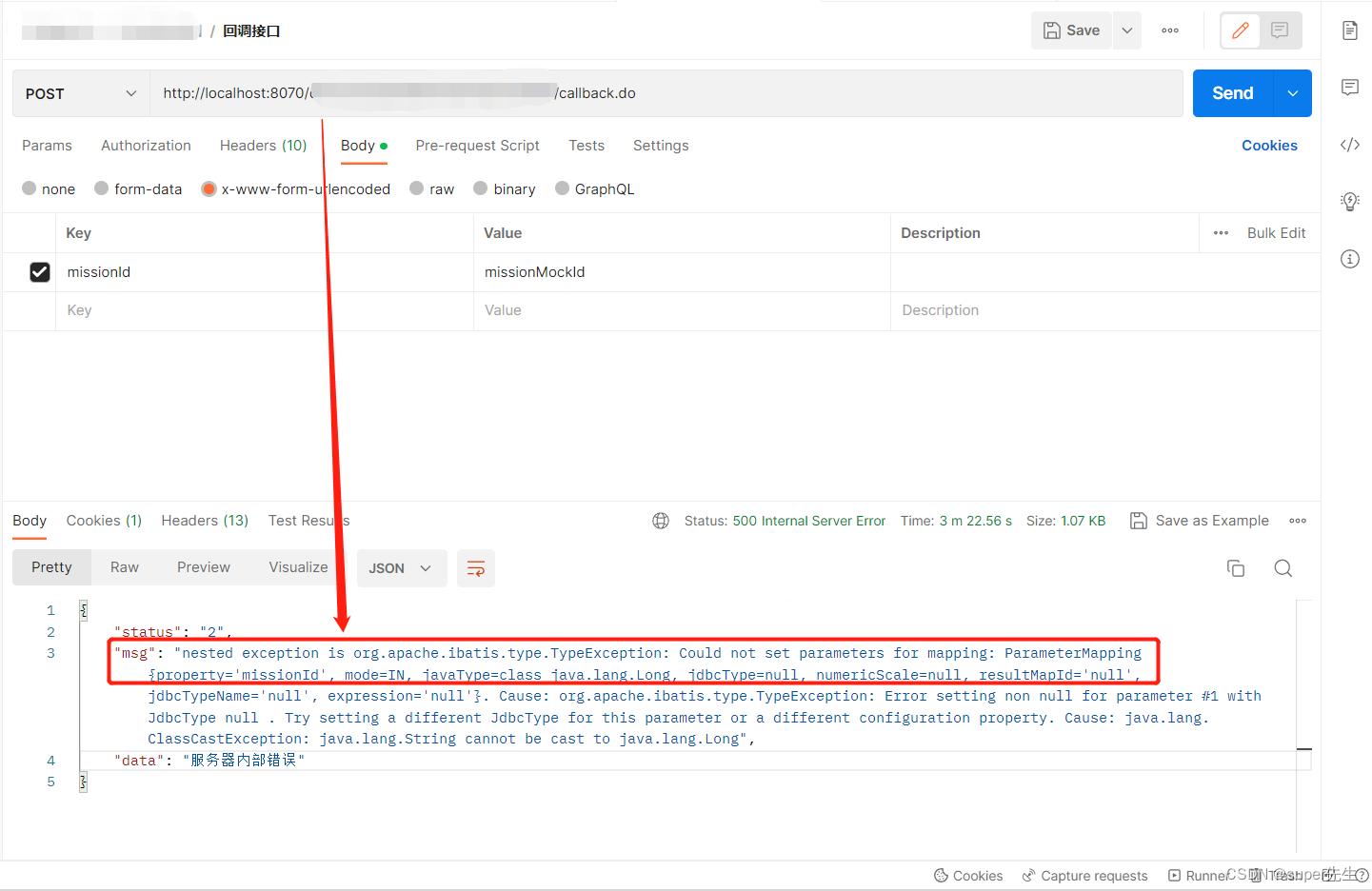Click the Status 500 Internal Server Error text
The width and height of the screenshot is (1372, 891).
[785, 521]
